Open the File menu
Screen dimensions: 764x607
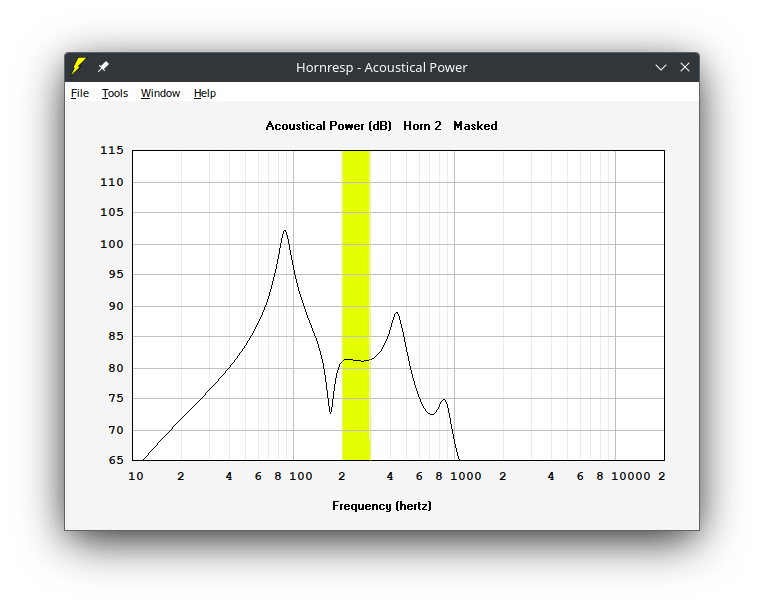[80, 93]
